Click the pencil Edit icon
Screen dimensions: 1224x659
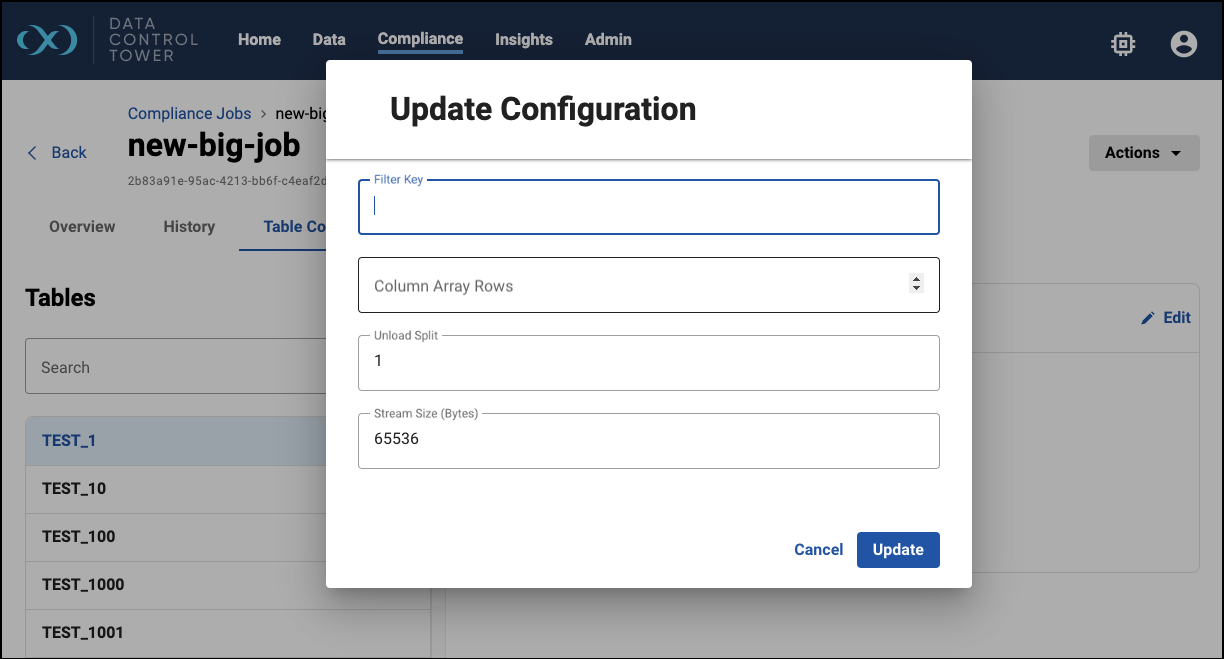(1148, 318)
